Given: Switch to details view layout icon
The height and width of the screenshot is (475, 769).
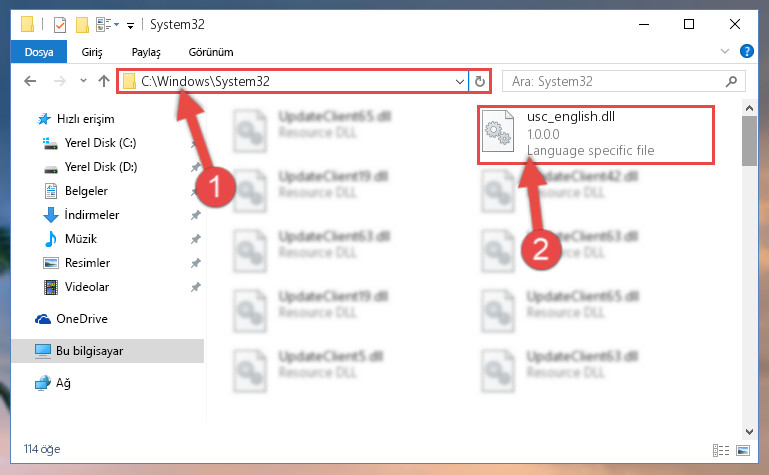Looking at the screenshot, I should point(720,450).
